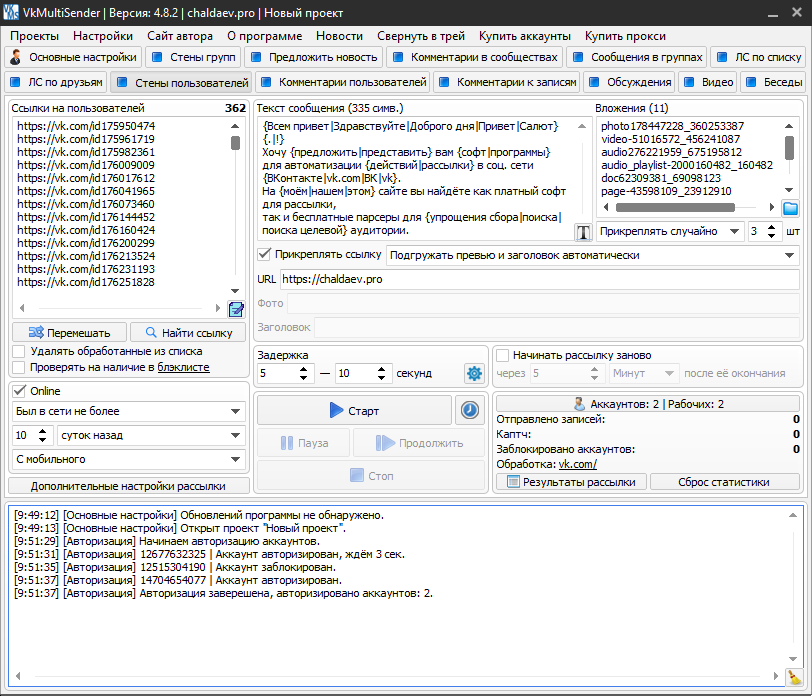Switch to the ЛС по друзьям tab

[56, 82]
